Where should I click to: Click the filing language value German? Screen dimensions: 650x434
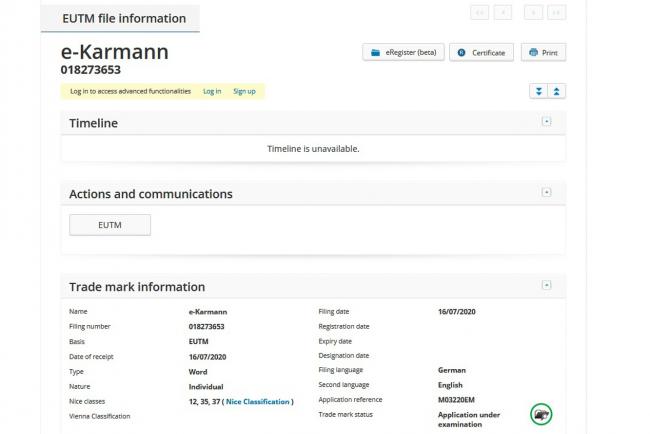(451, 370)
